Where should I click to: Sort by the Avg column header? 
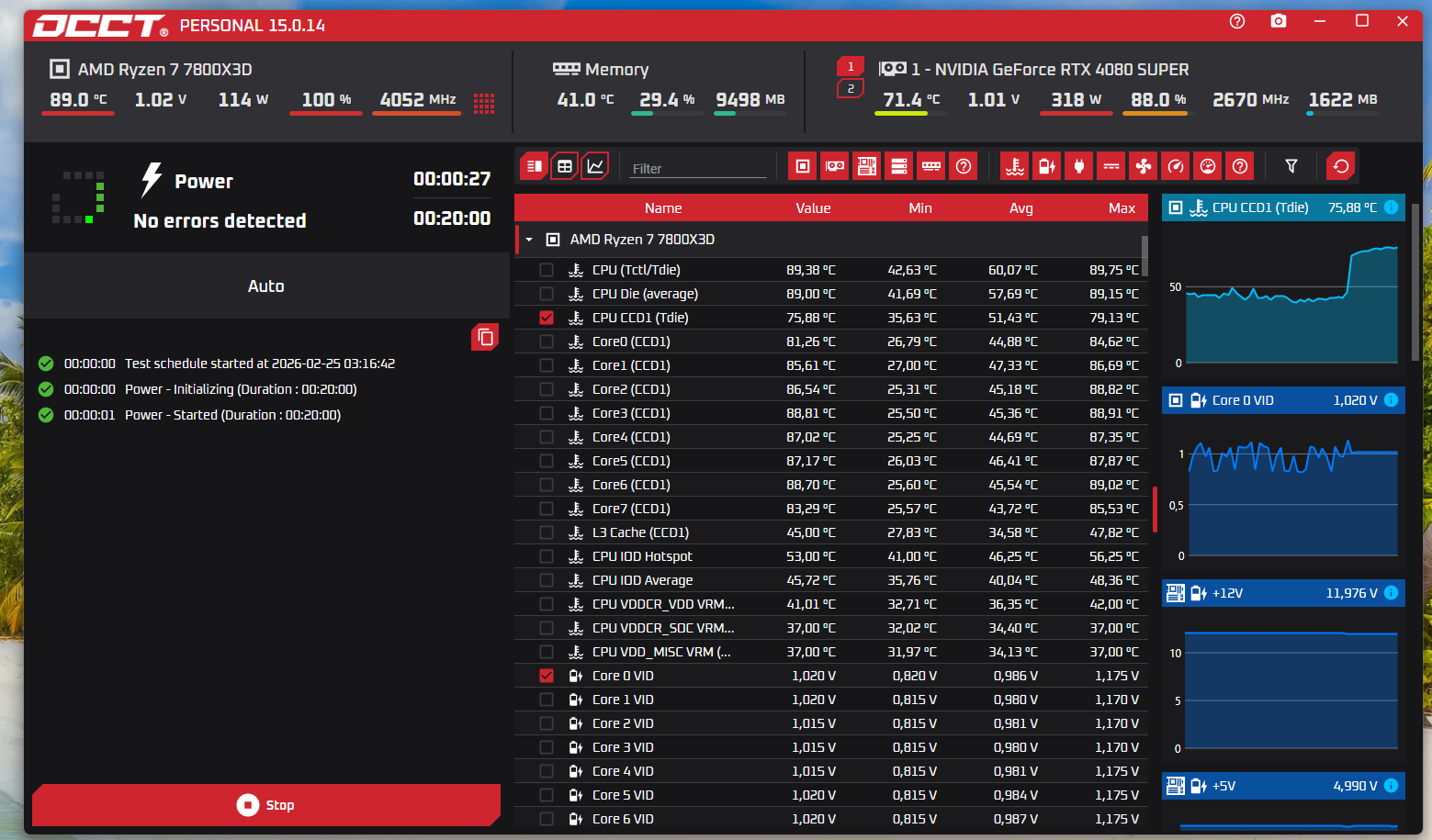point(1021,208)
